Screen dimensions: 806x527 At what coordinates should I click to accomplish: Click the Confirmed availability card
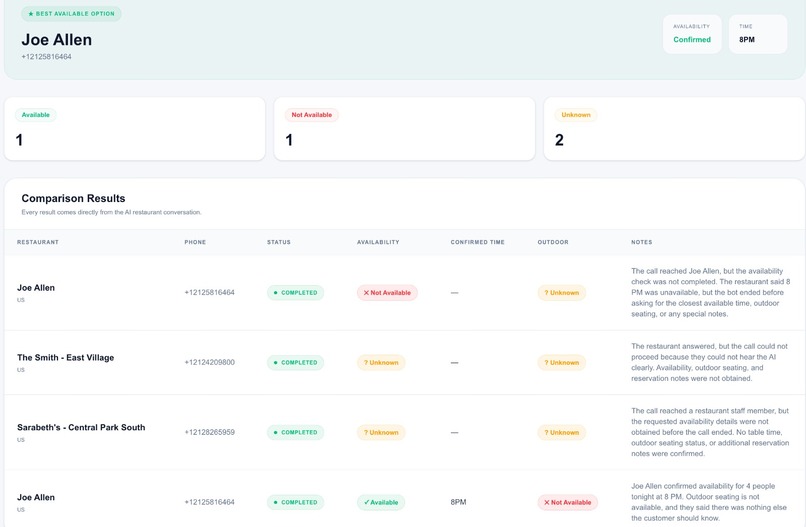click(x=692, y=34)
